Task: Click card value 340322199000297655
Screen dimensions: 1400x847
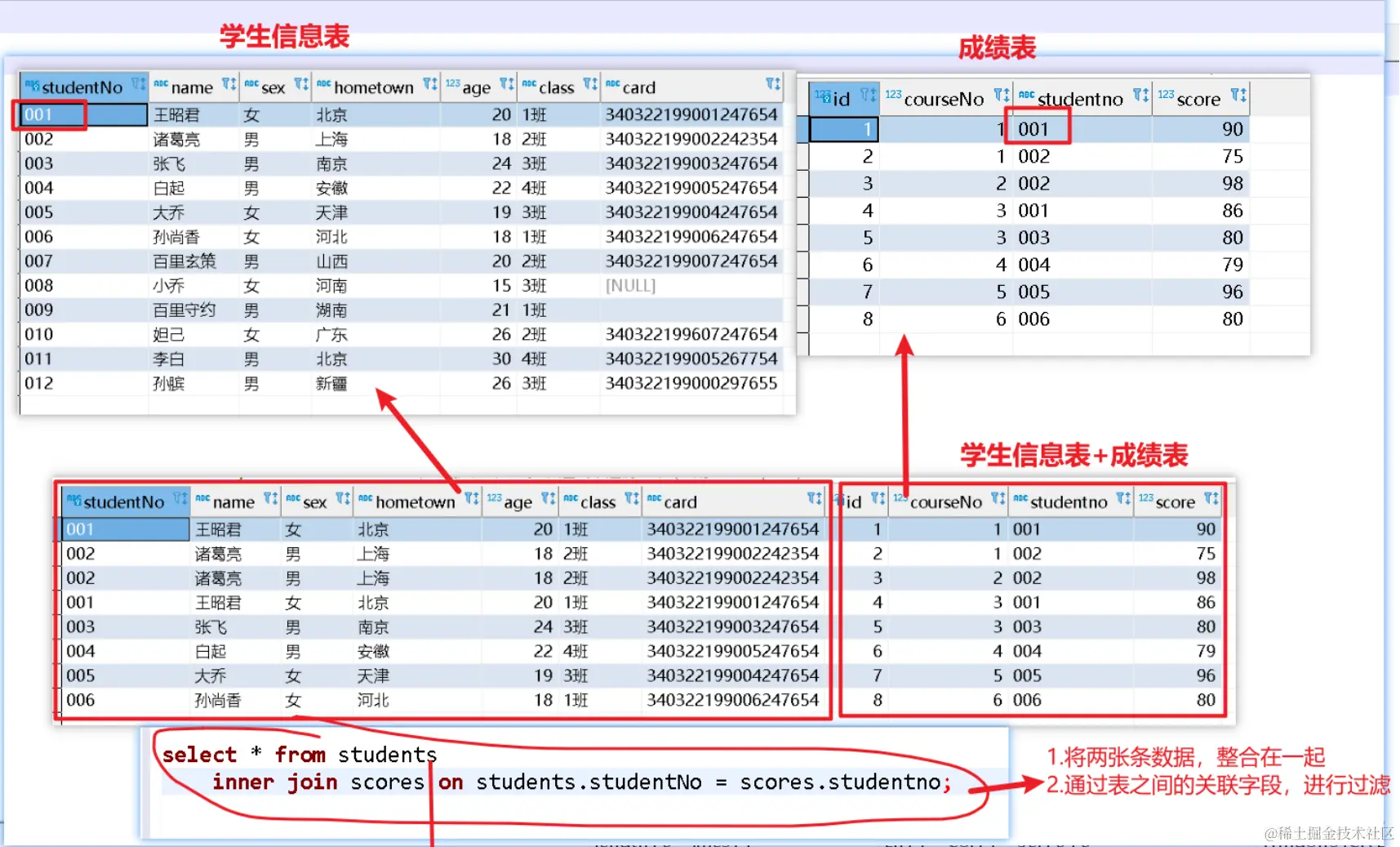Action: point(691,384)
